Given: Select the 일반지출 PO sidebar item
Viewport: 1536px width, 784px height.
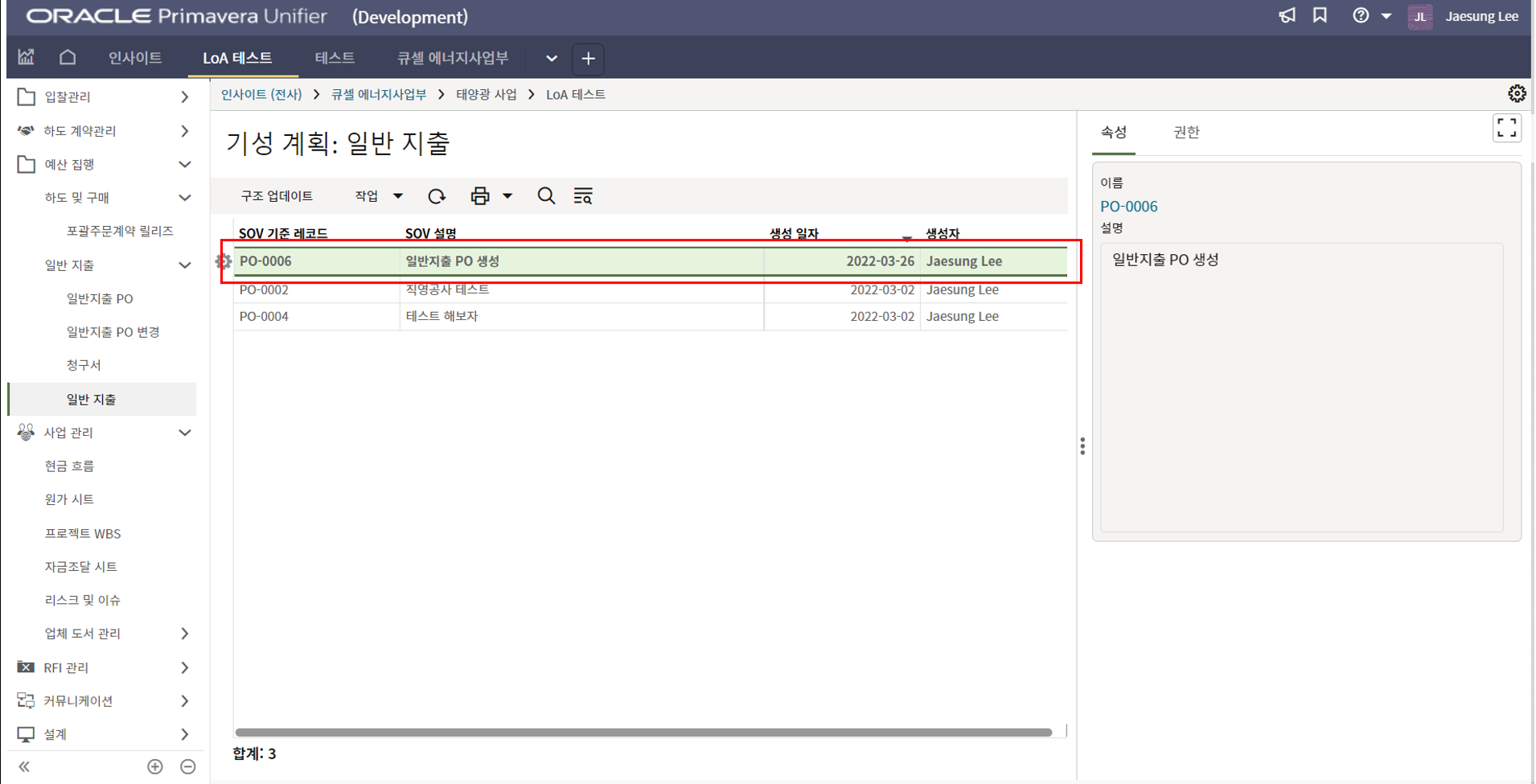Looking at the screenshot, I should coord(100,298).
